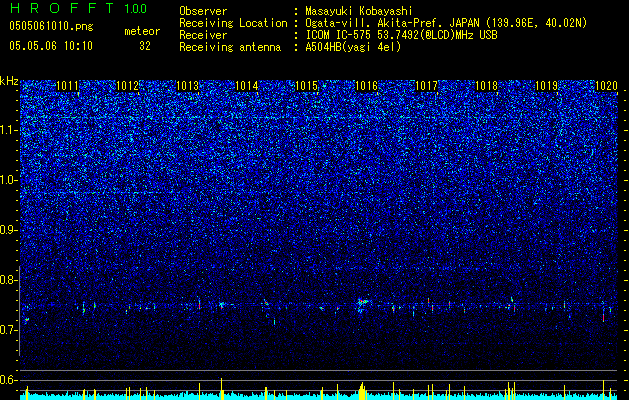Click the 0.6 kHz frequency label
This screenshot has width=629, height=400.
[9, 380]
